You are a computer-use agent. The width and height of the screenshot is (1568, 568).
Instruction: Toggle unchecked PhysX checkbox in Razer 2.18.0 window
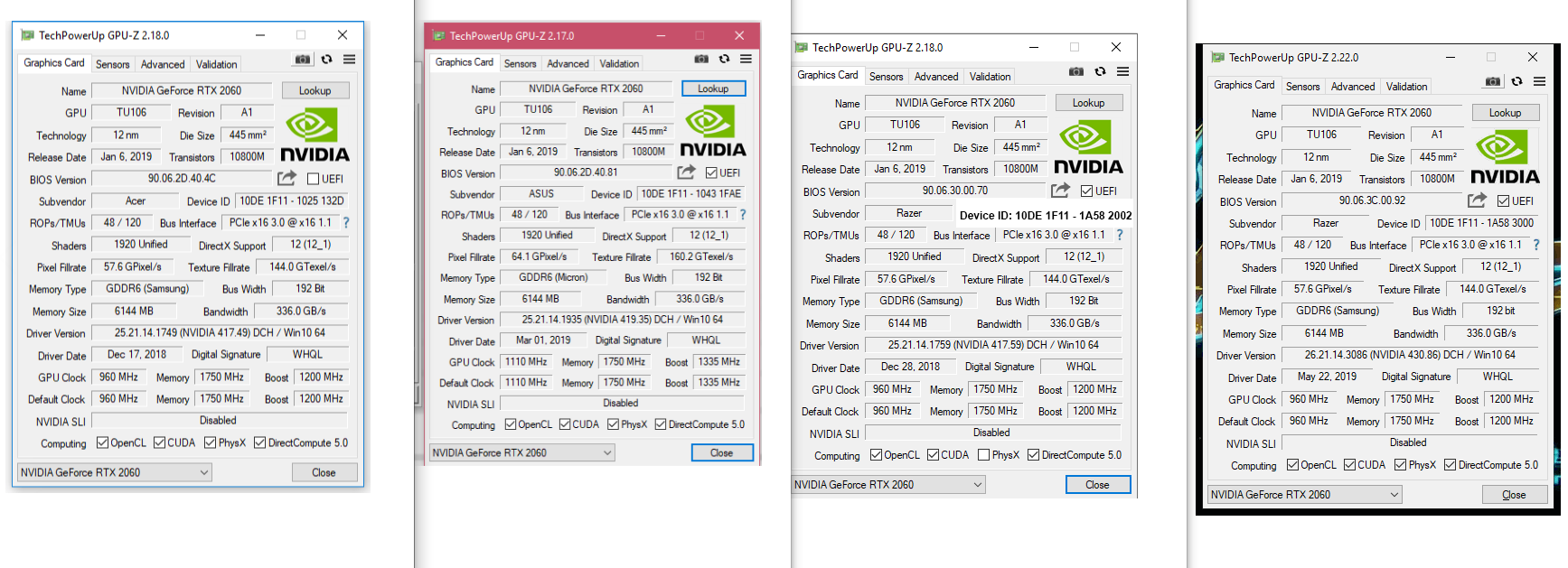click(x=983, y=455)
